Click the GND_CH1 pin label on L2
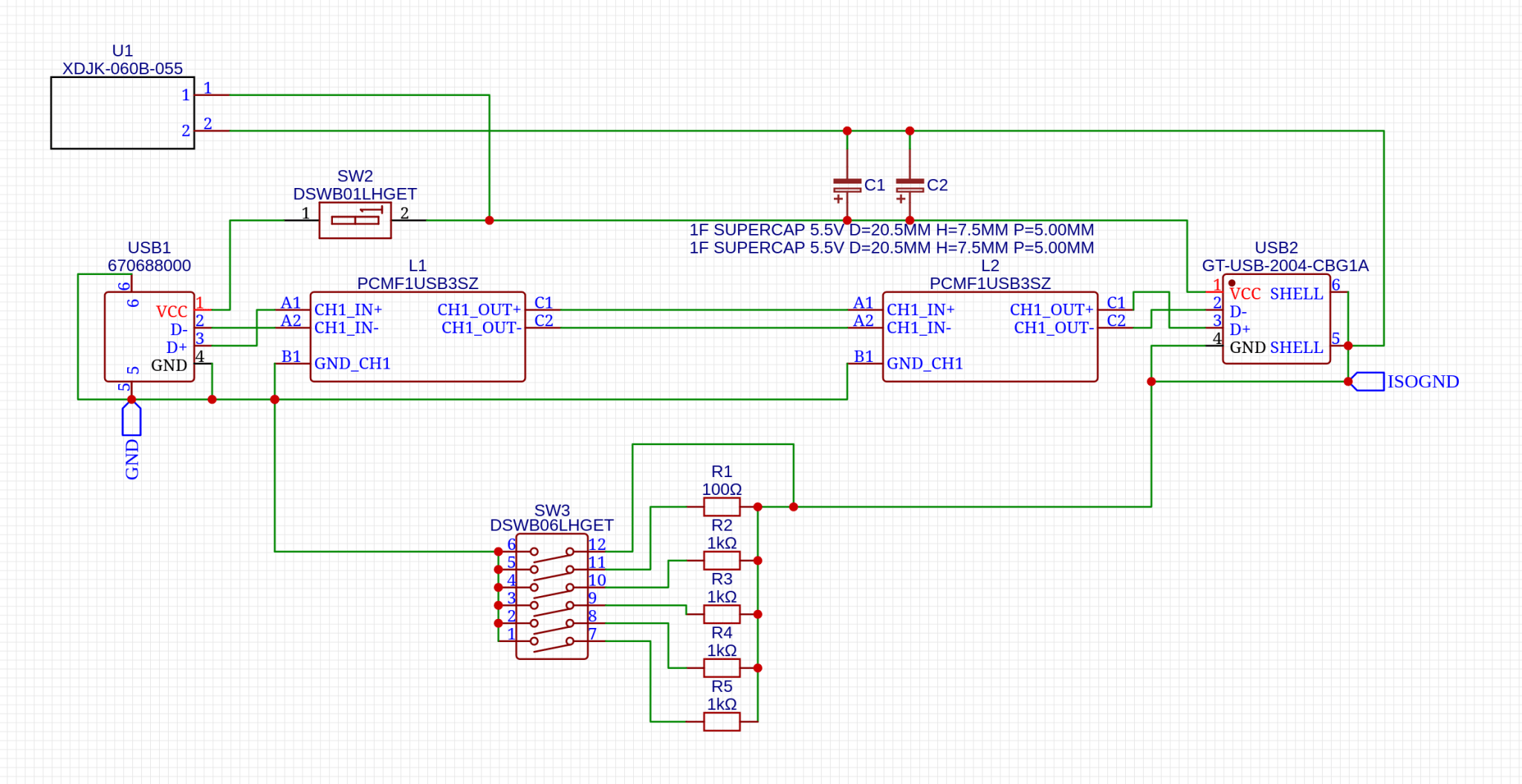1522x784 pixels. point(925,363)
